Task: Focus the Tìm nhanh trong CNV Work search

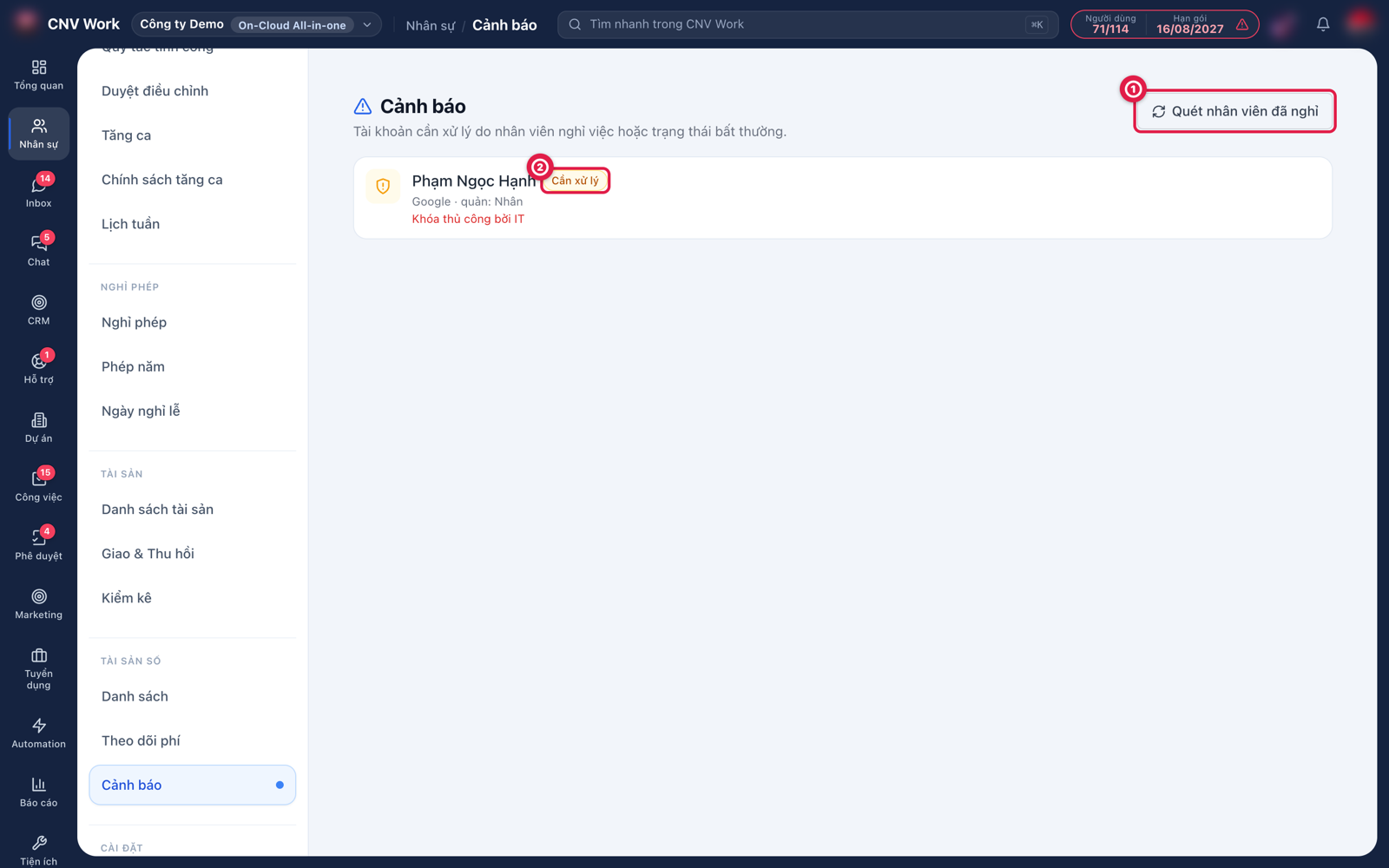Action: [807, 24]
